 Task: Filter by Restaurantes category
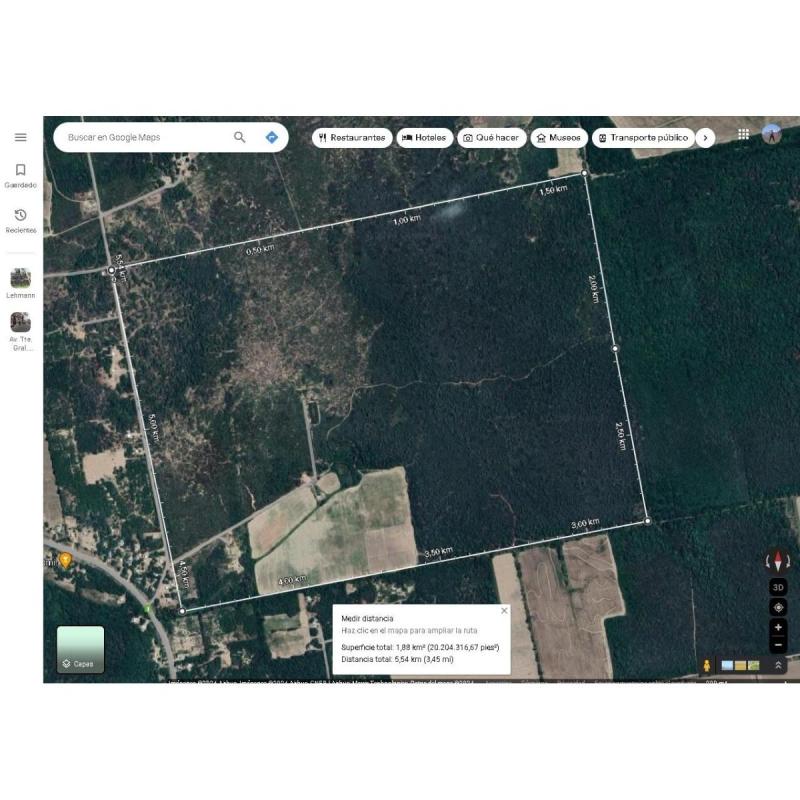click(x=352, y=137)
